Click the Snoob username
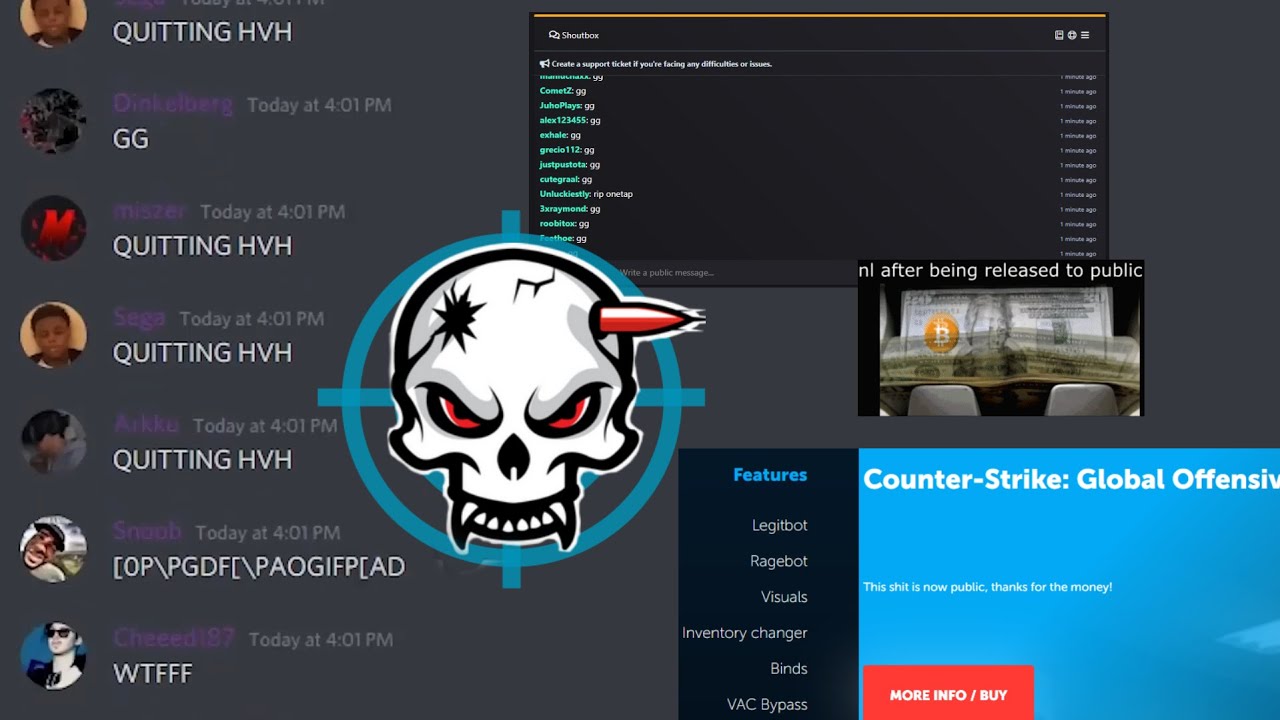The image size is (1280, 720). pos(147,531)
